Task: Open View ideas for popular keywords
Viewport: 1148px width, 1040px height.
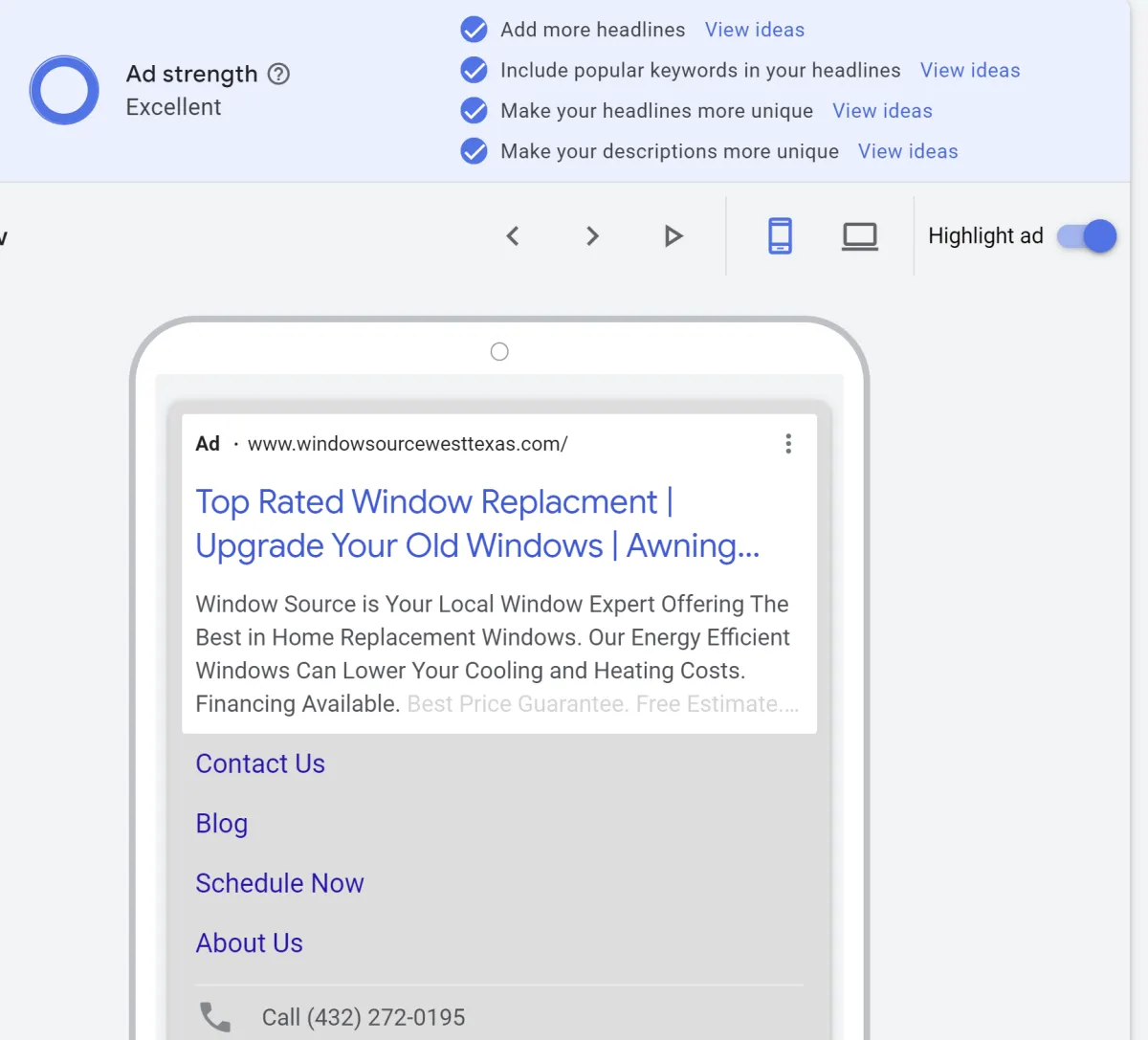Action: coord(970,70)
